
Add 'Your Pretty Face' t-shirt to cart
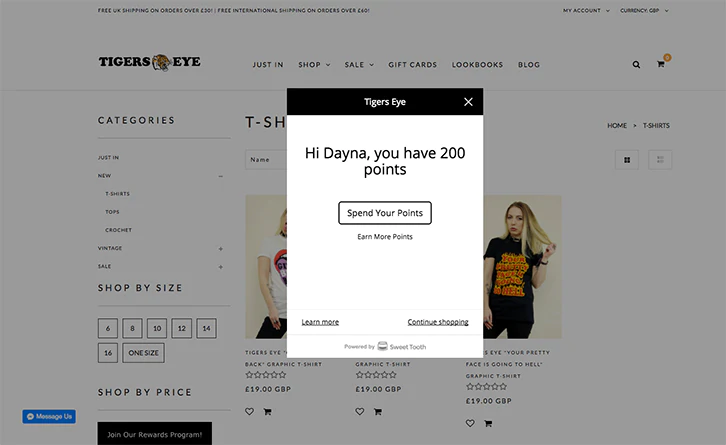(x=488, y=423)
